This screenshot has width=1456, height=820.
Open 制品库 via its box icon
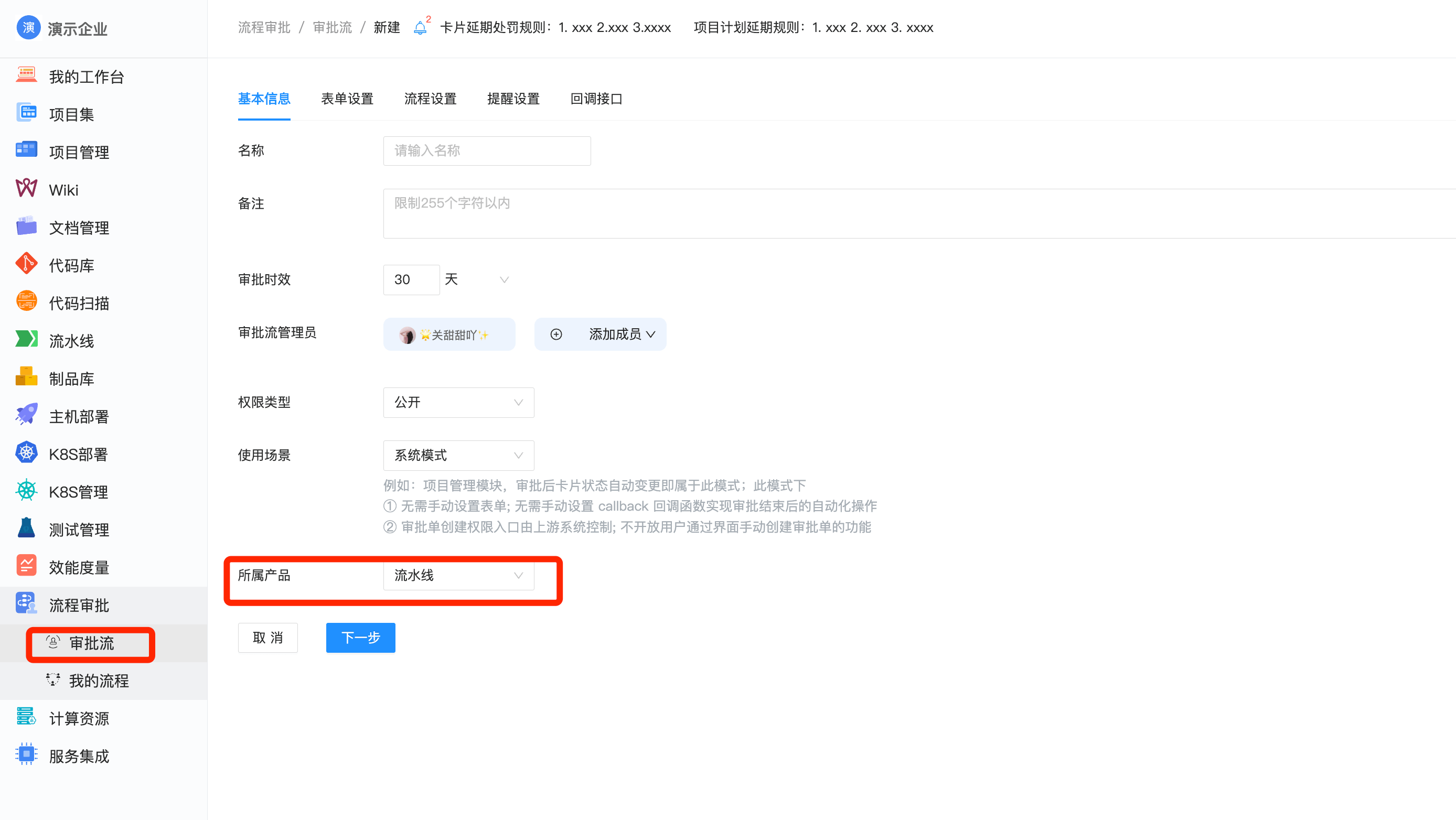(x=26, y=377)
